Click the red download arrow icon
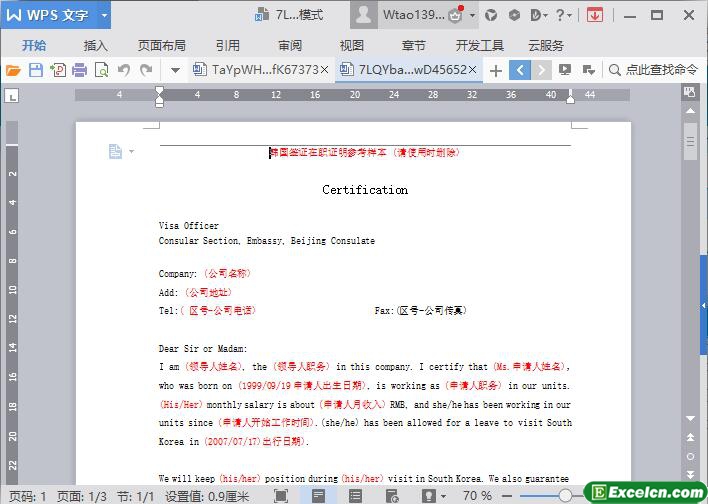708x504 pixels. (x=595, y=15)
